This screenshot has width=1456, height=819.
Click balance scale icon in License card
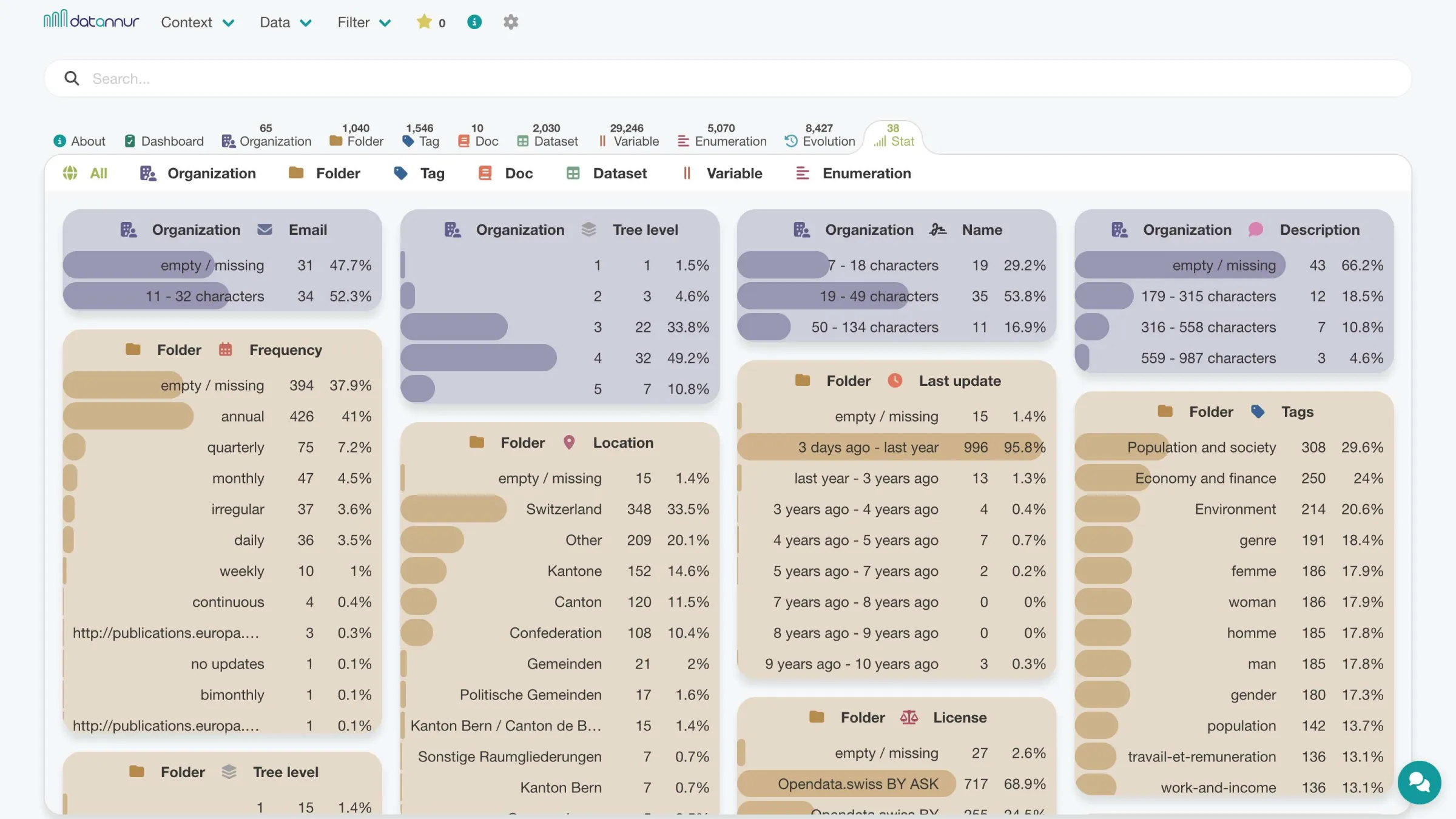[909, 718]
